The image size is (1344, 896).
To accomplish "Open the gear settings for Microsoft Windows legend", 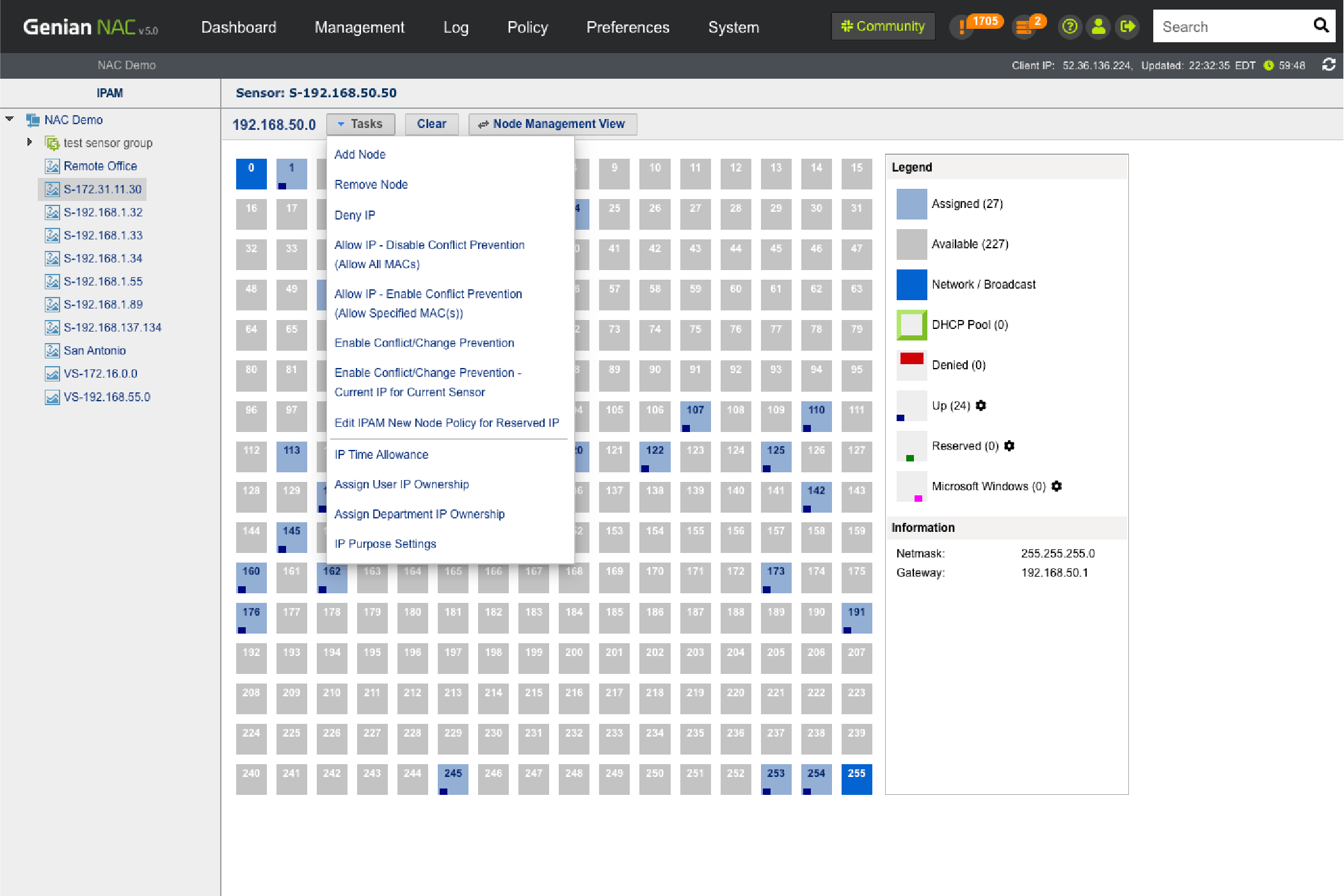I will (x=1057, y=486).
